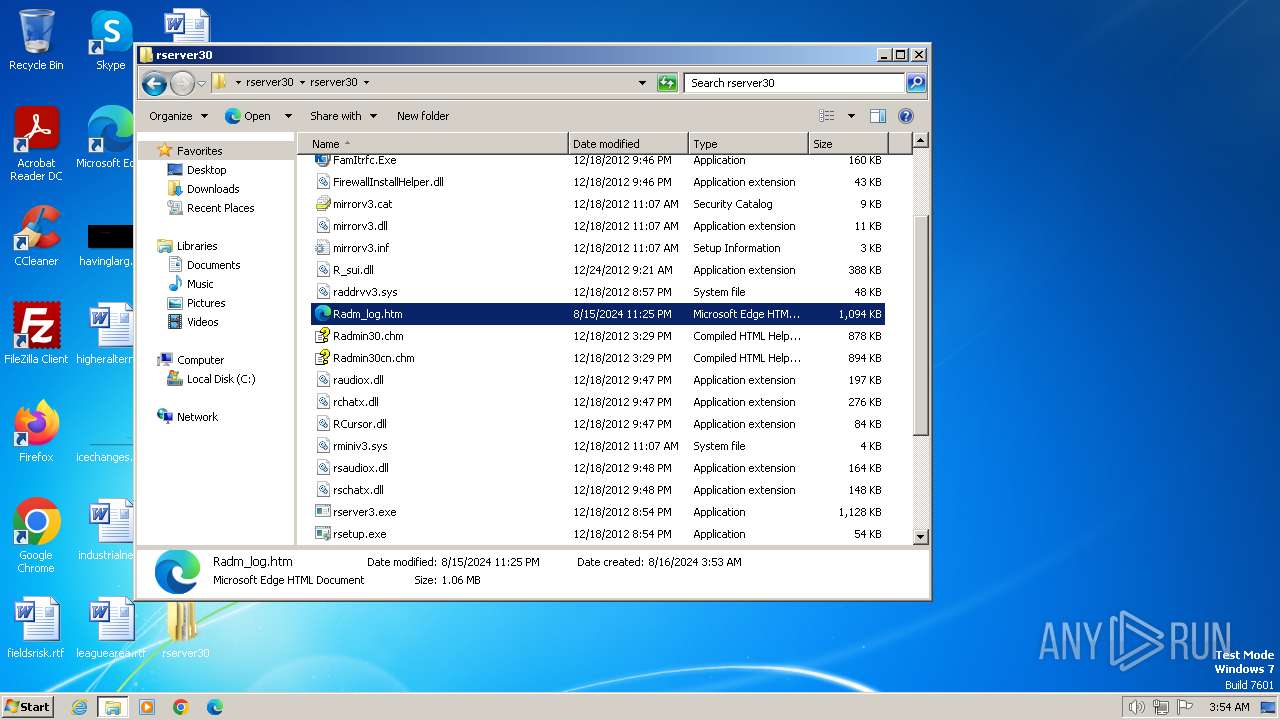The height and width of the screenshot is (720, 1280).
Task: Select the Radmin30.chm help file icon
Action: click(x=322, y=336)
